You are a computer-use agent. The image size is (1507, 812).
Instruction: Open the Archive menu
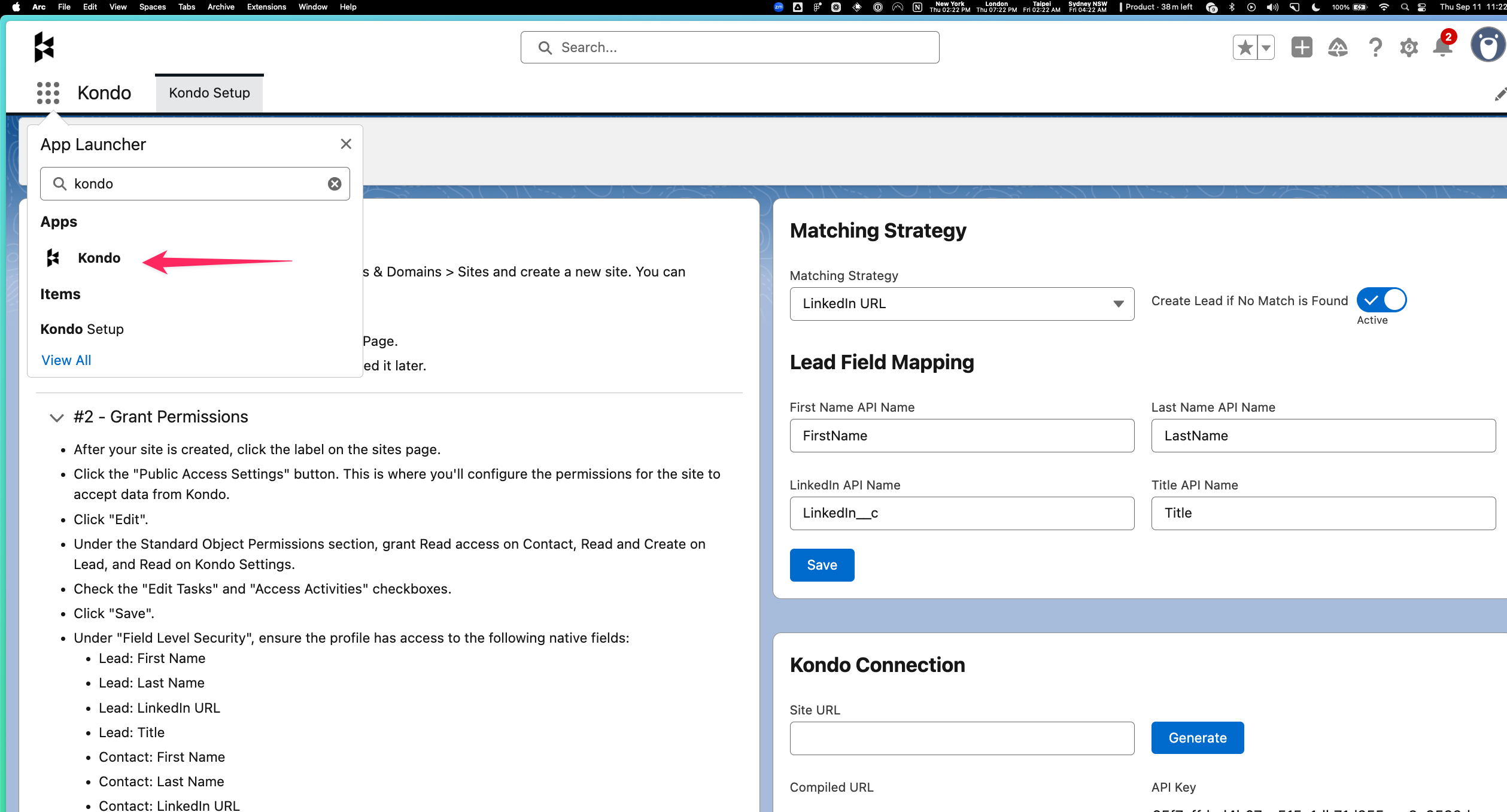[221, 7]
